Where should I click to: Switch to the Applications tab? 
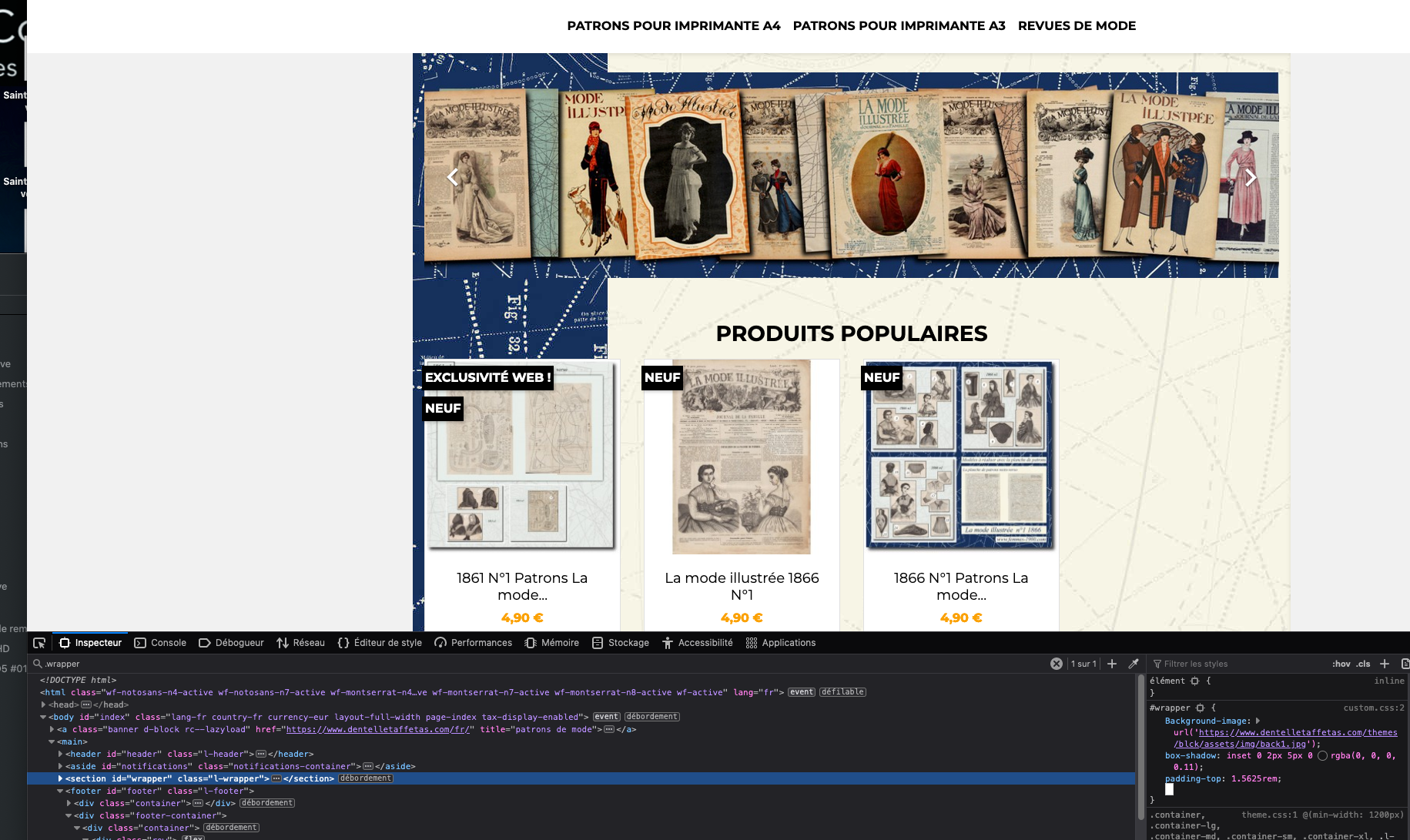781,643
